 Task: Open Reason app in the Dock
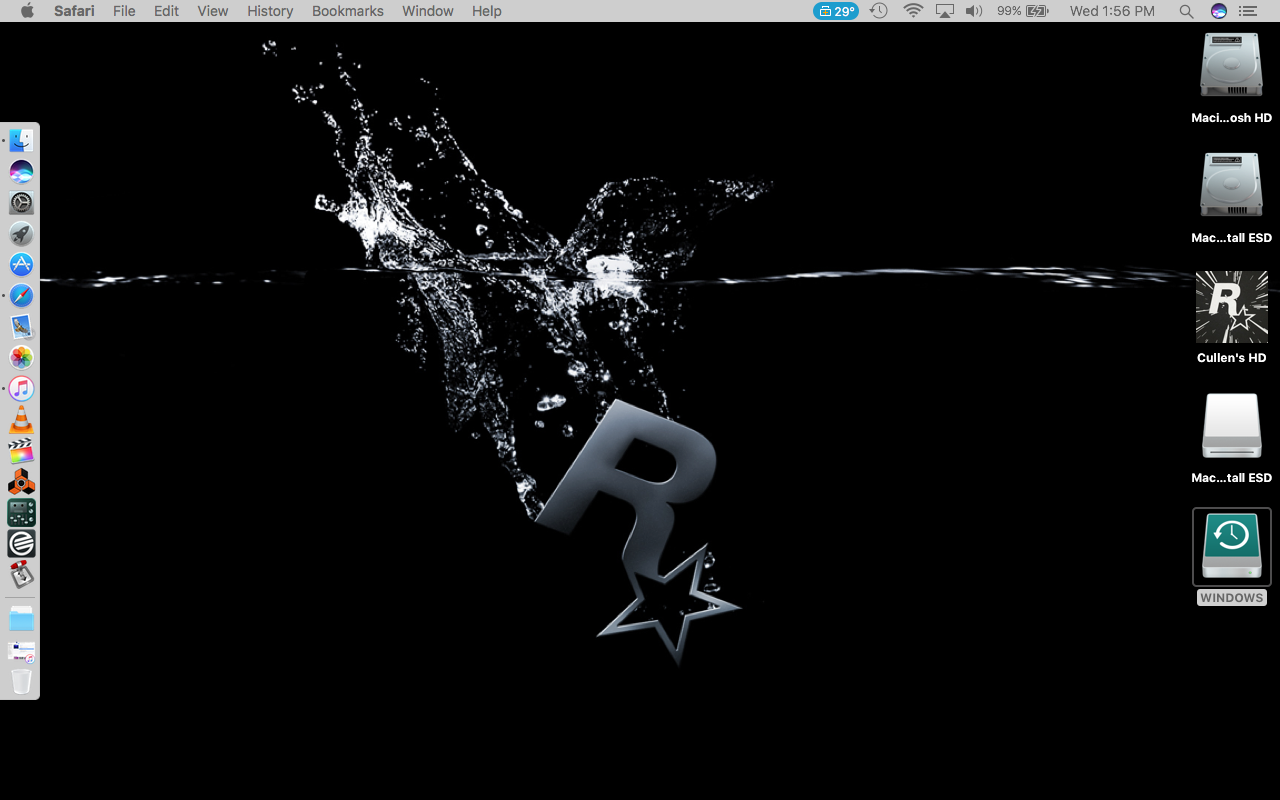21,482
